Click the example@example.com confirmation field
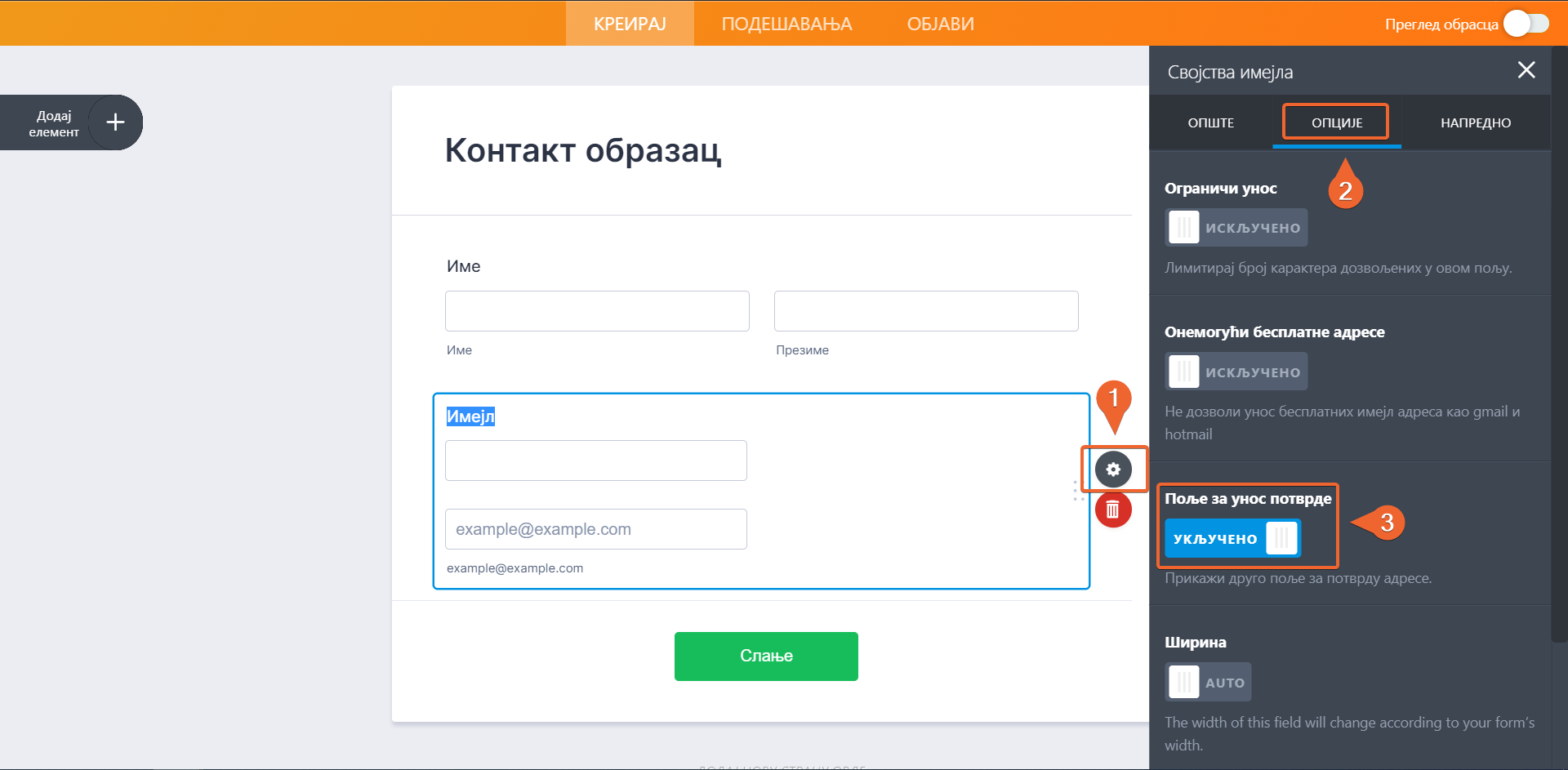This screenshot has width=1568, height=770. tap(596, 529)
